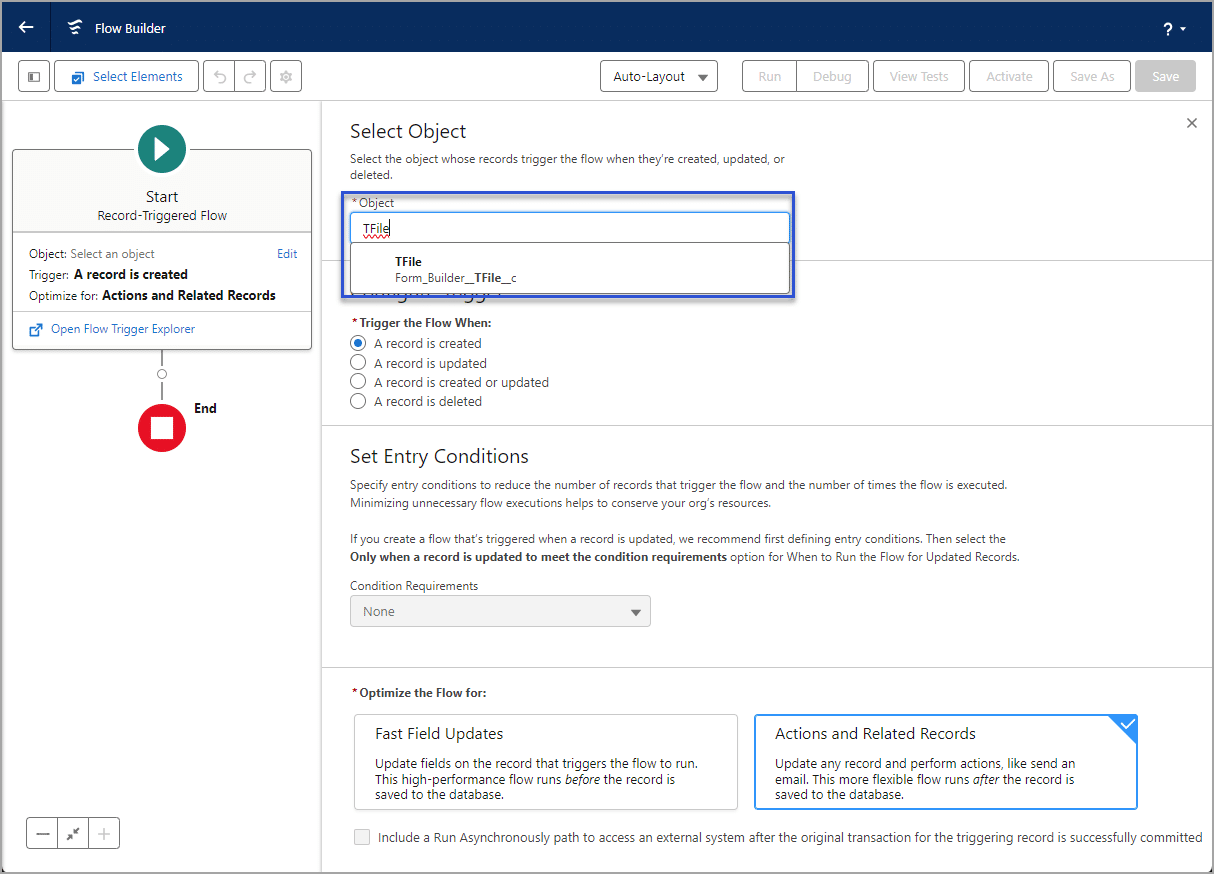Image resolution: width=1214 pixels, height=874 pixels.
Task: Open the Condition Requirements dropdown showing None
Action: pos(500,610)
